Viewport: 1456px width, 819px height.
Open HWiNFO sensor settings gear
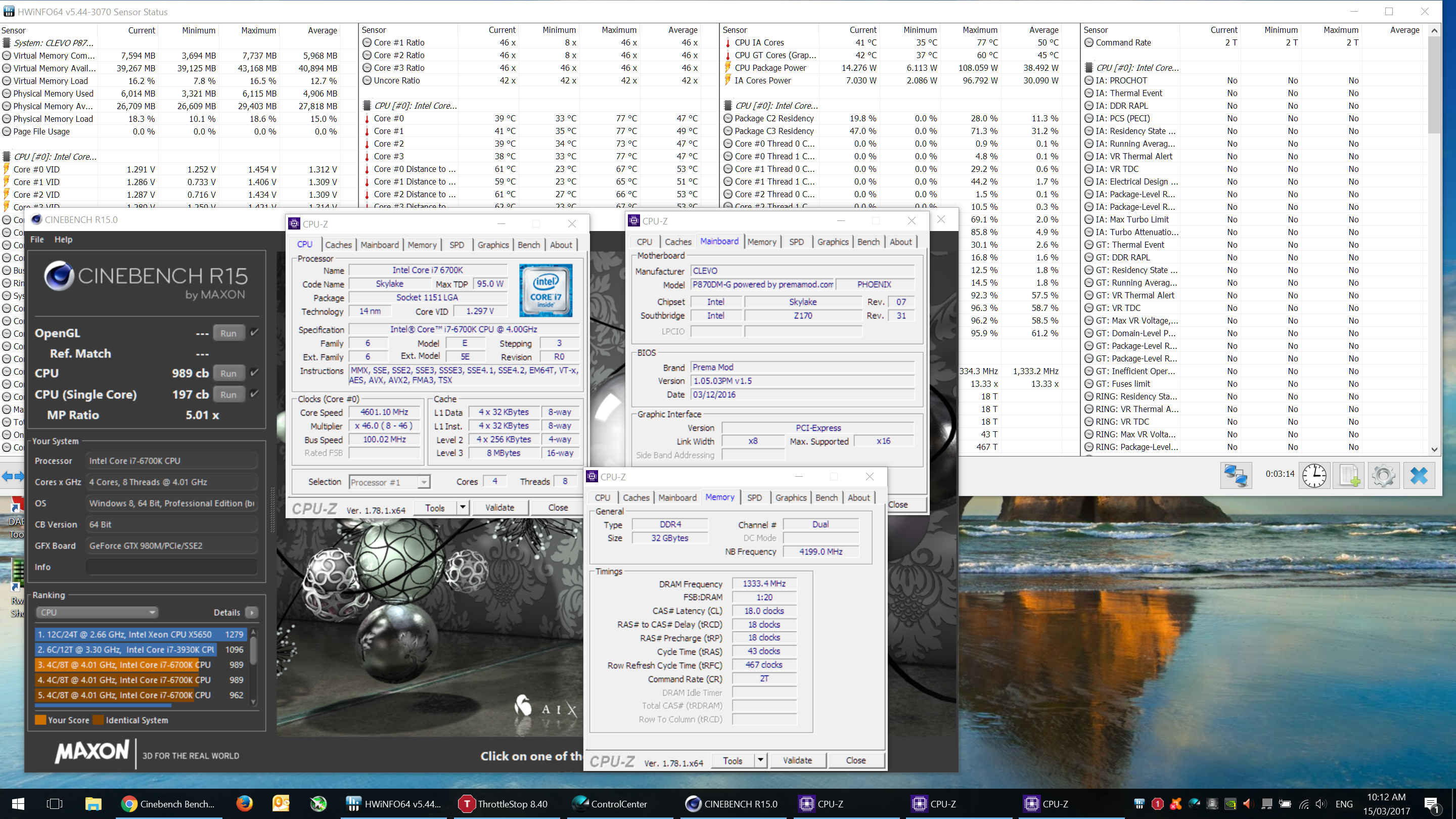(x=1383, y=475)
